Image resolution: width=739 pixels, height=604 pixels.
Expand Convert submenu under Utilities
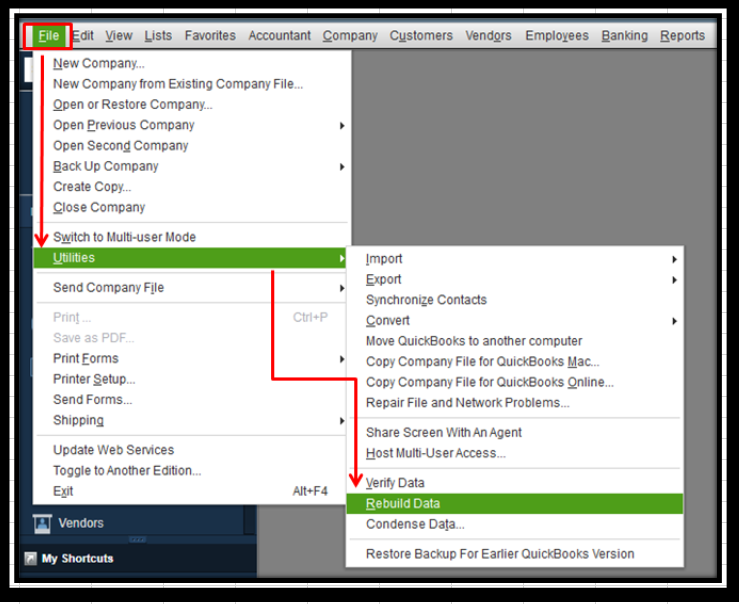(x=515, y=320)
